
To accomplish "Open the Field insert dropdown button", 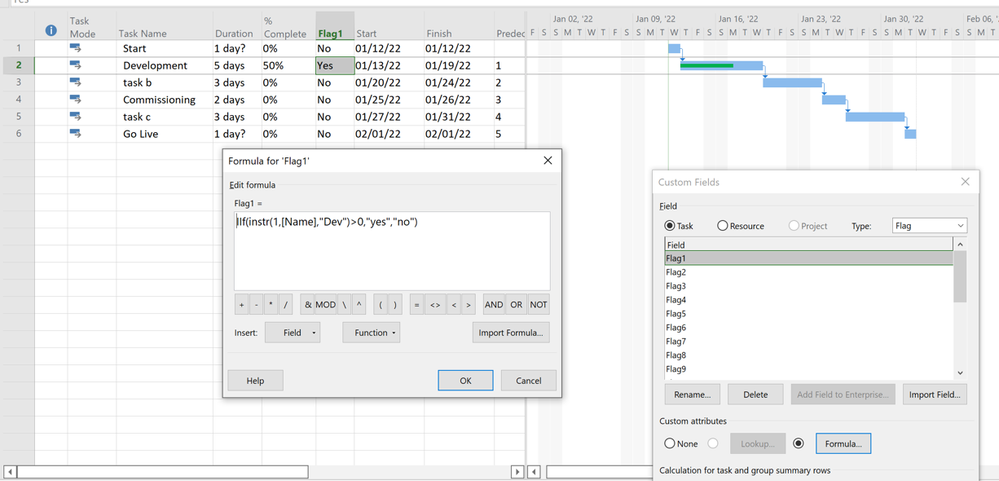I will pyautogui.click(x=292, y=333).
